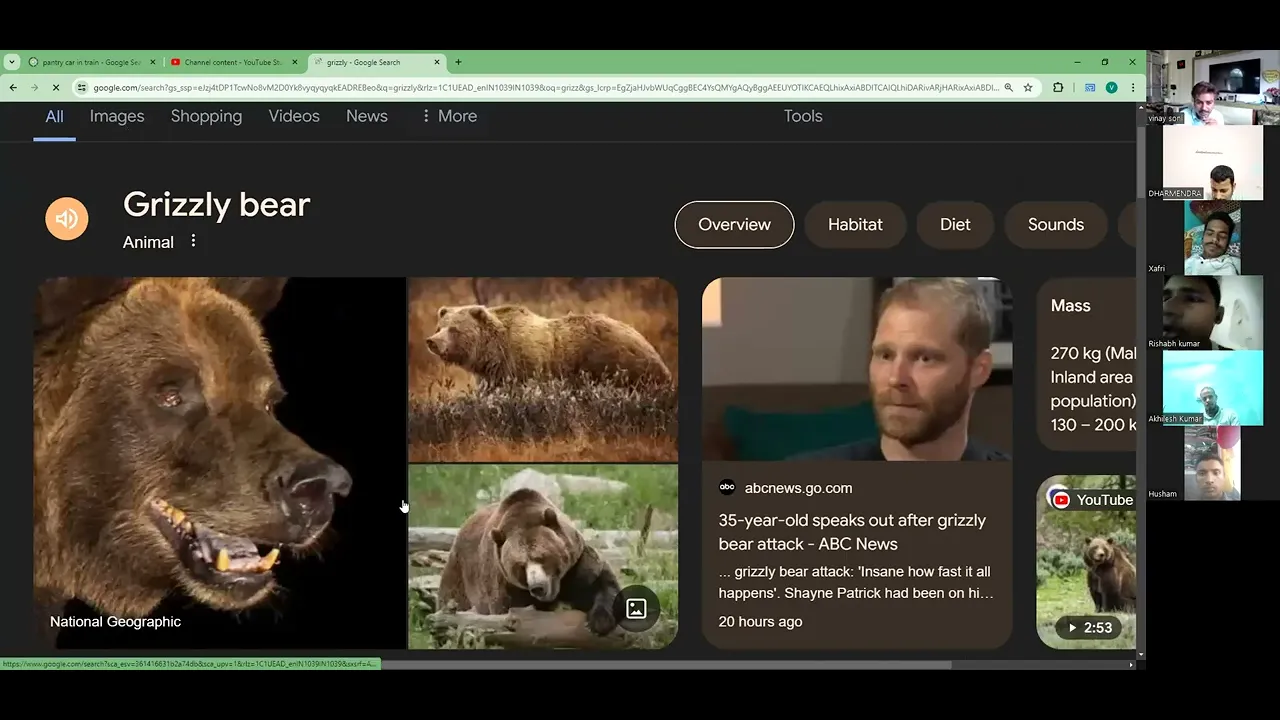Select the Diet chip

955,224
